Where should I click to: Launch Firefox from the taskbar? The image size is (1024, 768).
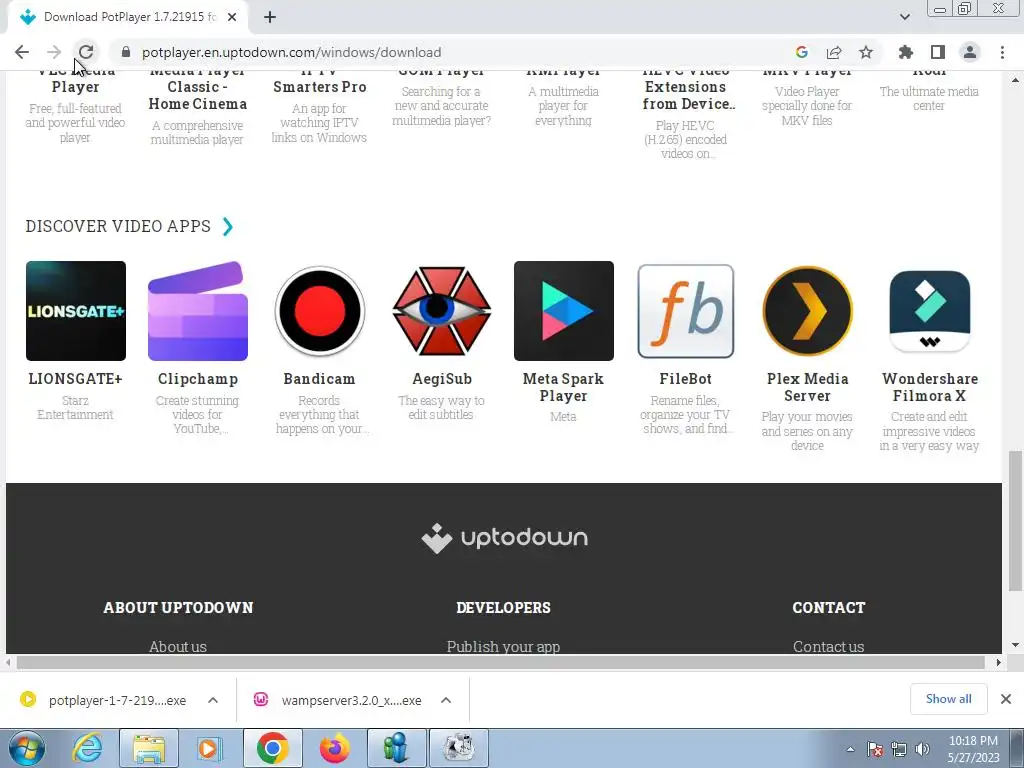334,748
